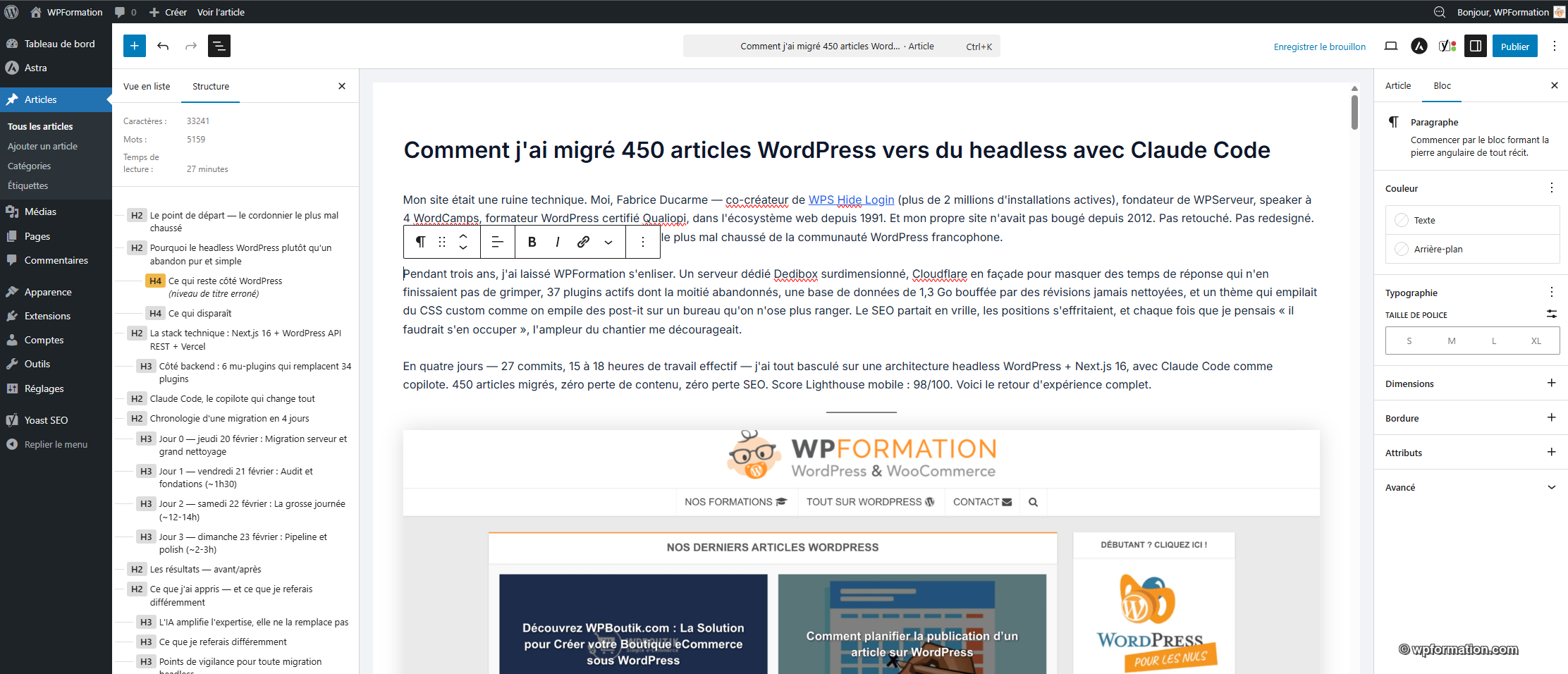Open Couleur panel options menu
This screenshot has width=1568, height=674.
pos(1552,188)
